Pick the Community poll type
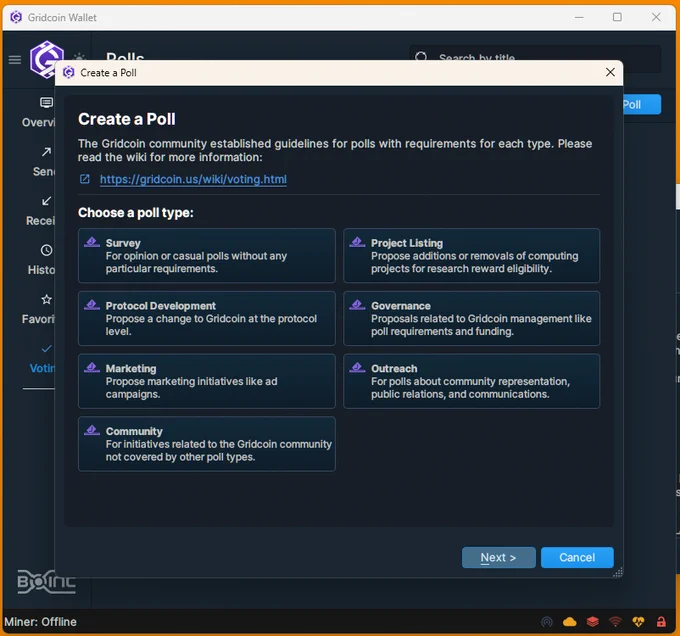Image resolution: width=680 pixels, height=636 pixels. [x=206, y=444]
